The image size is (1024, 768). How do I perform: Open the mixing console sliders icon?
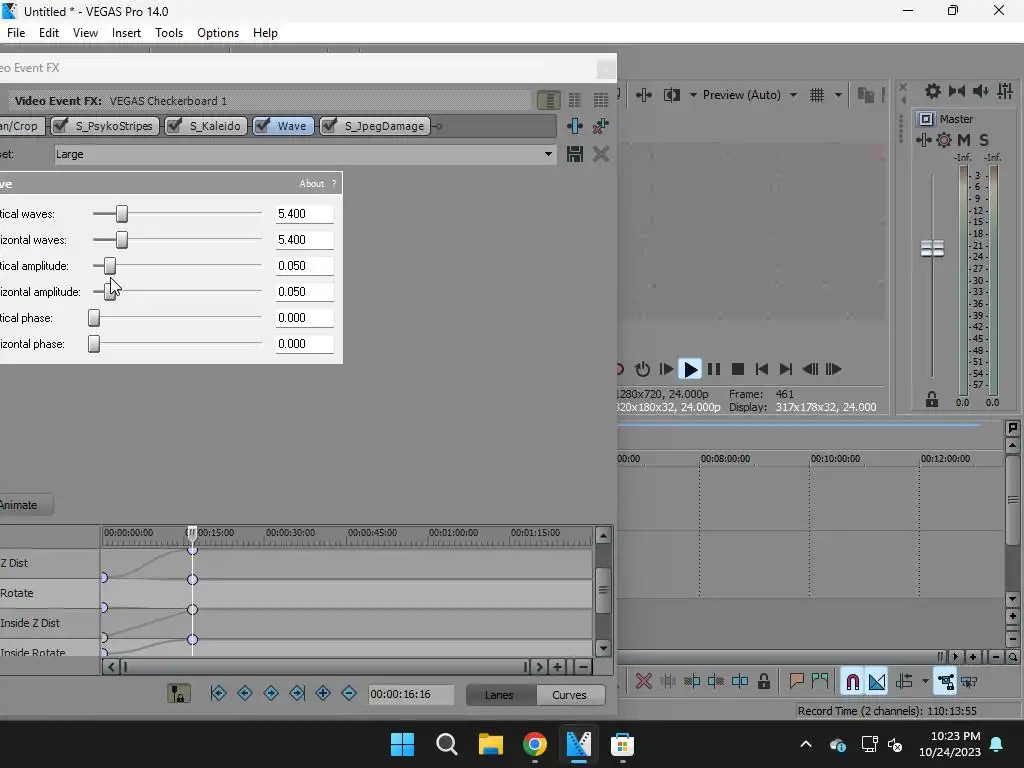click(1005, 91)
